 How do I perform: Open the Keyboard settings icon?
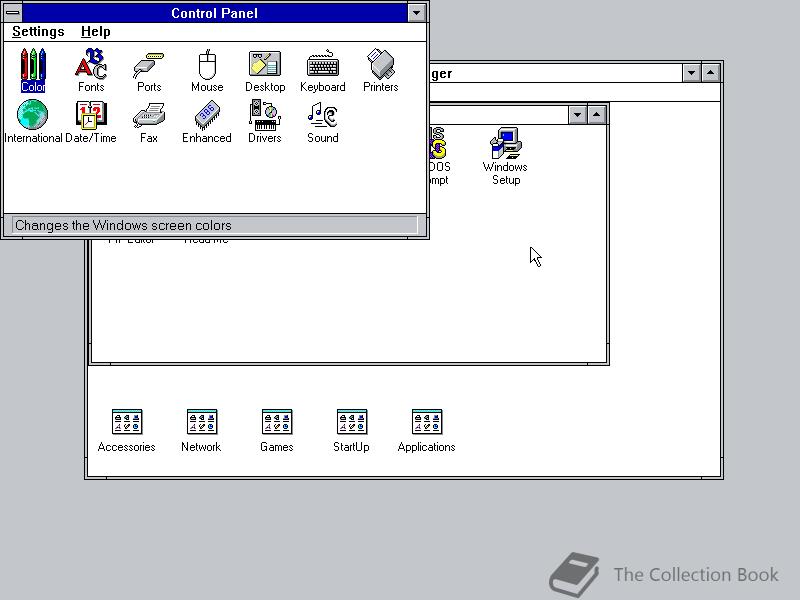pos(322,70)
